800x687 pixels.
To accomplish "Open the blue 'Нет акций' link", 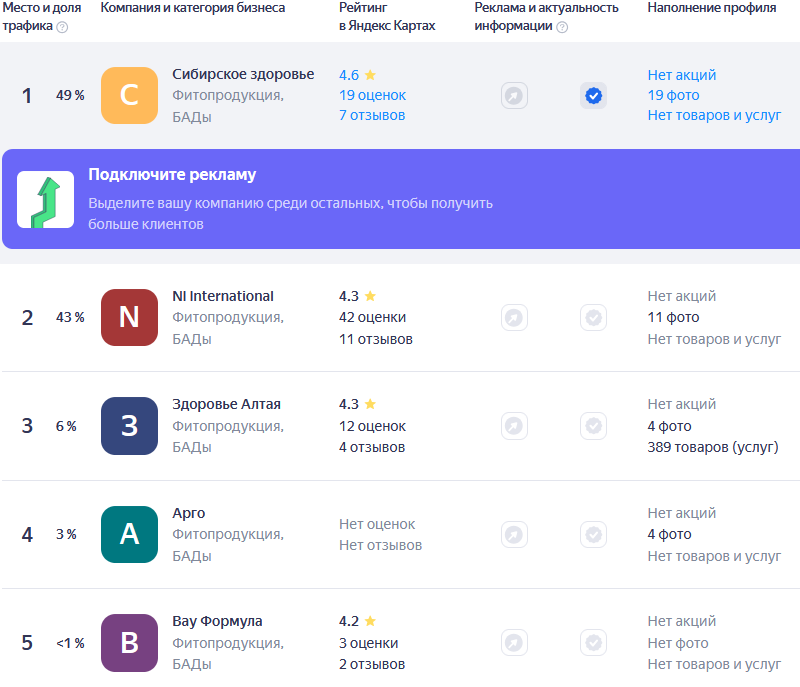I will coord(682,75).
